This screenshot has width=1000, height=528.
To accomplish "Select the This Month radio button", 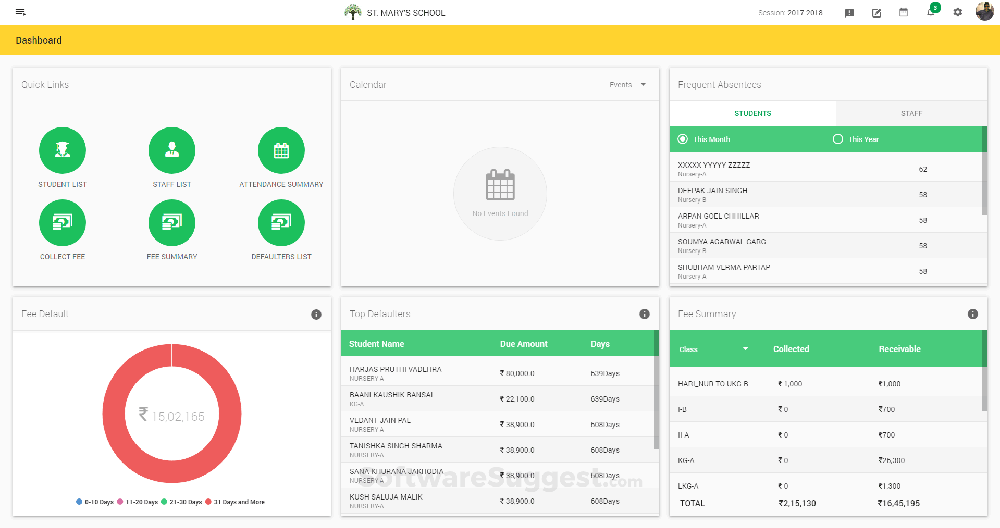I will [x=683, y=139].
